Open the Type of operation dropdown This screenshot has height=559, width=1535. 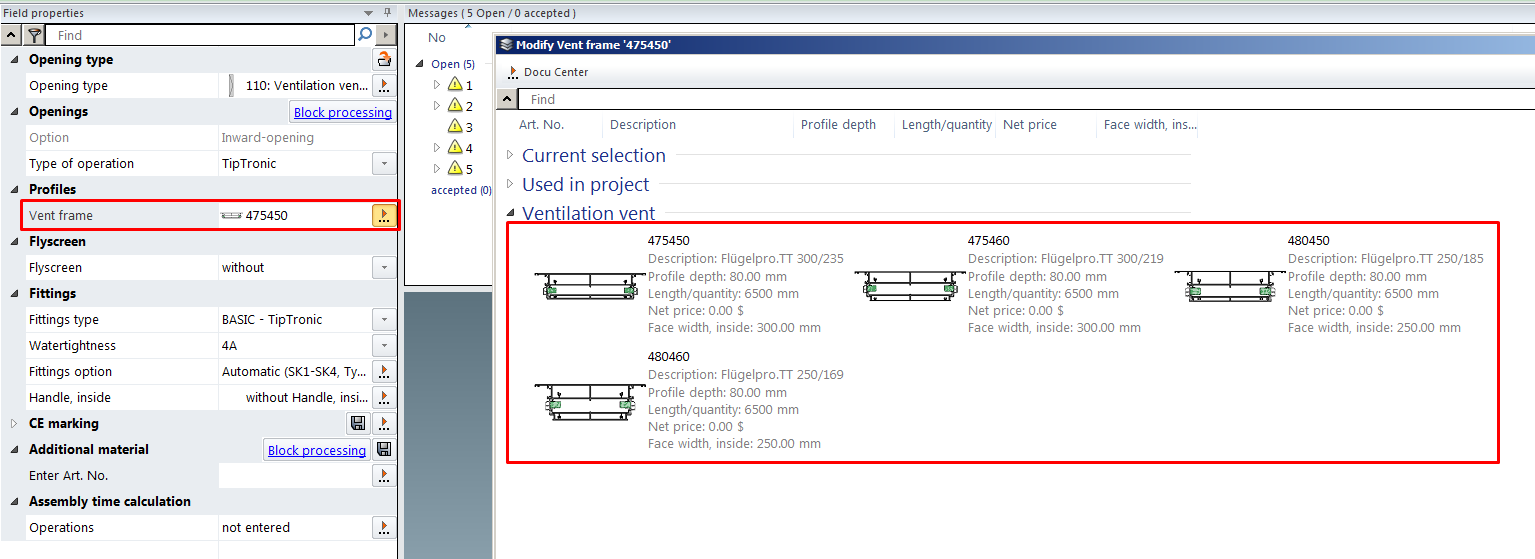tap(384, 164)
